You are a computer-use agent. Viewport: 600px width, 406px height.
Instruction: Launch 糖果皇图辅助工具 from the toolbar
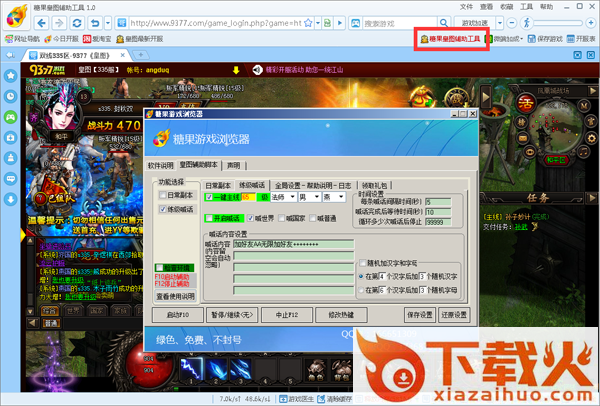pyautogui.click(x=450, y=39)
